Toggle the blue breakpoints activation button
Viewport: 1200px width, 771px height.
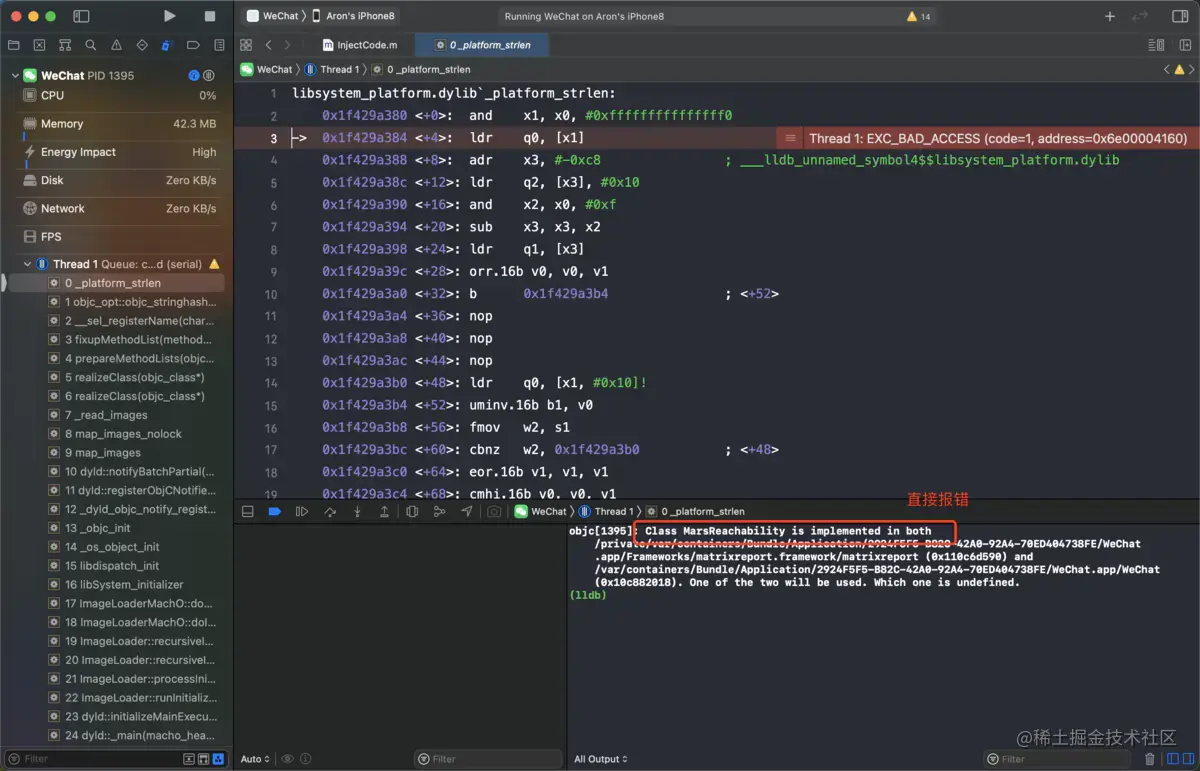[x=275, y=511]
